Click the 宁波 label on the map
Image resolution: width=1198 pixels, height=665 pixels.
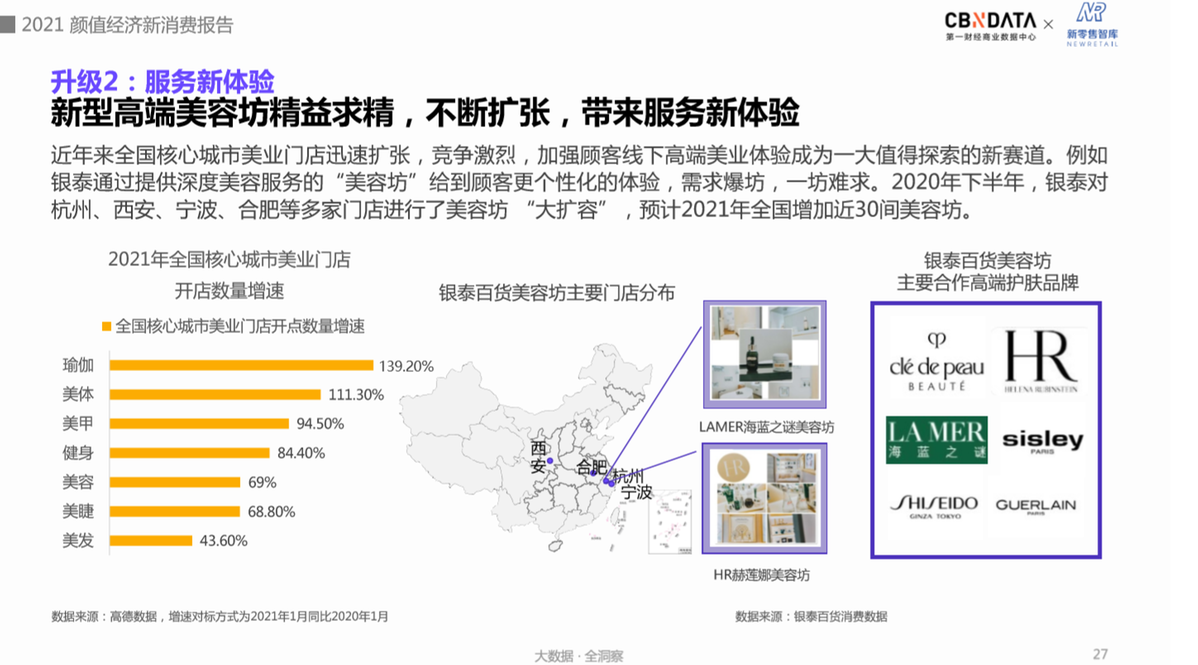pyautogui.click(x=636, y=492)
